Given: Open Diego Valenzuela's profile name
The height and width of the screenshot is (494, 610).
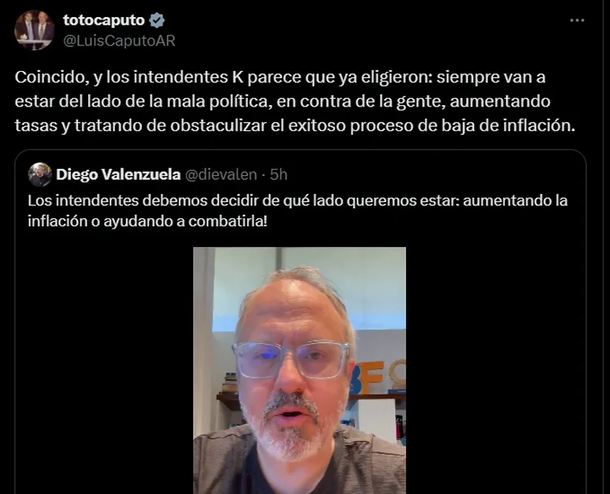Looking at the screenshot, I should pos(118,175).
